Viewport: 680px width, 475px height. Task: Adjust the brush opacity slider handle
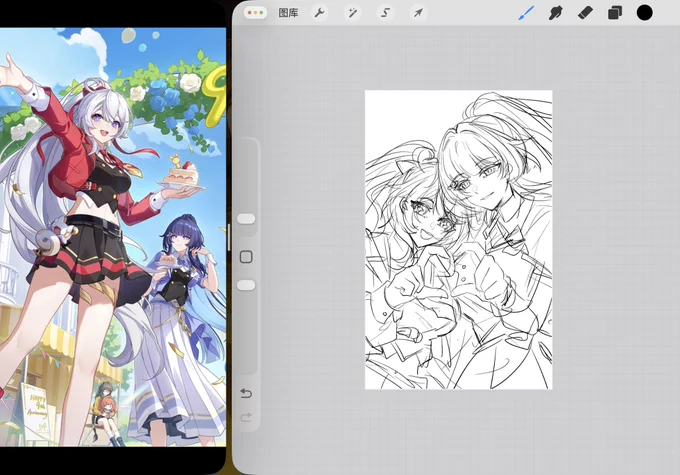(x=246, y=285)
